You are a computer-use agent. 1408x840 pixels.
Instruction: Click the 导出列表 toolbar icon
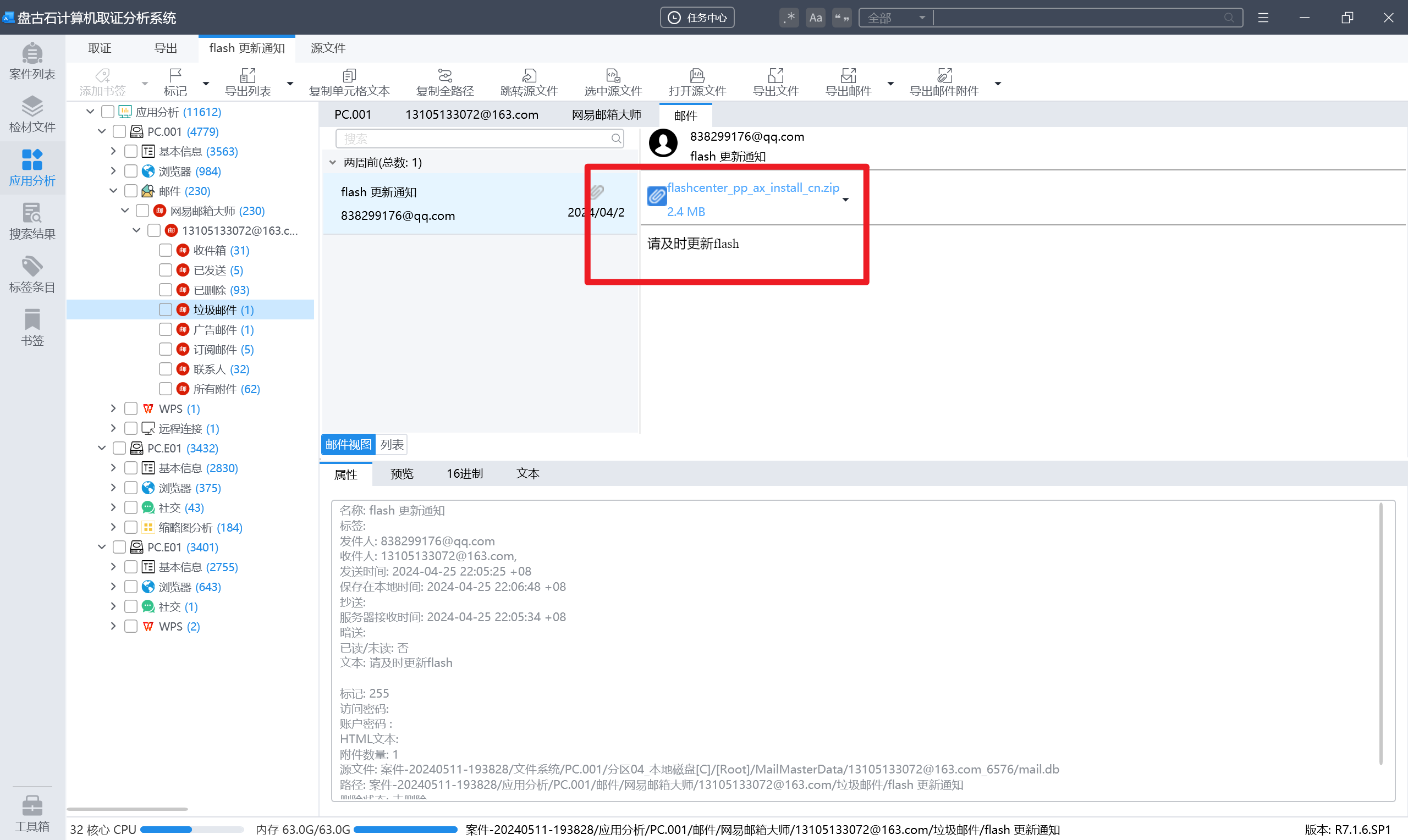click(x=248, y=82)
